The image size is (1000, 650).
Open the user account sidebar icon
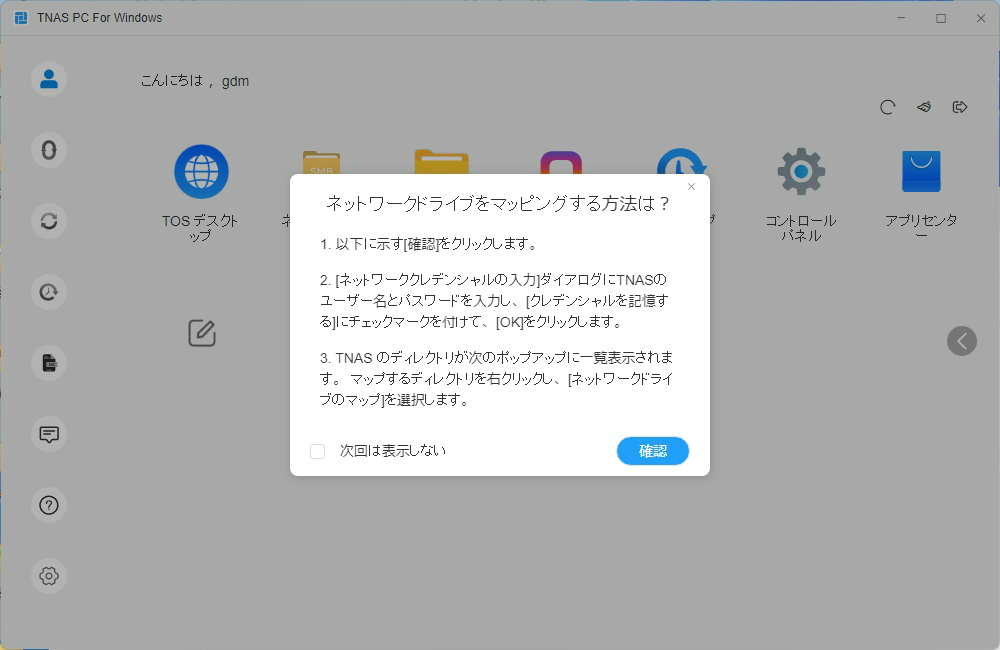click(49, 79)
